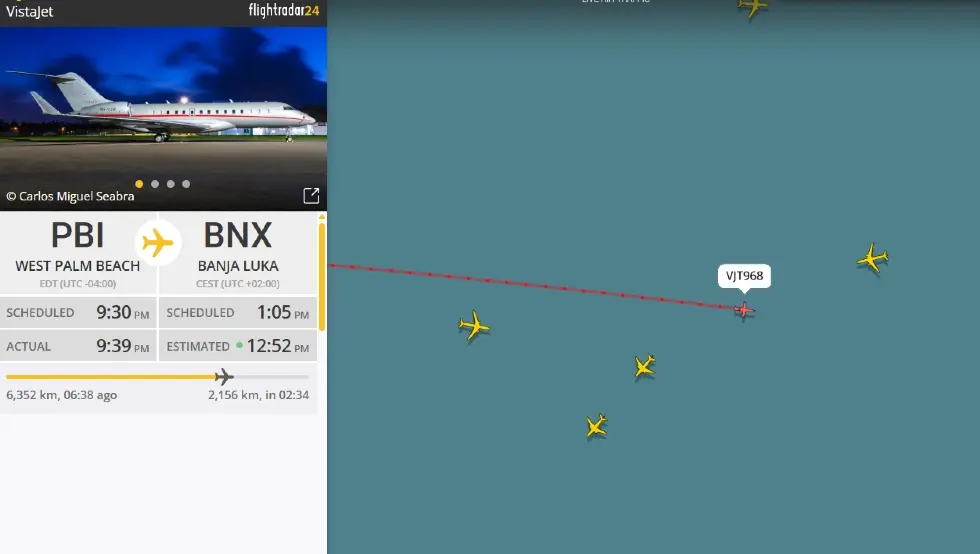The height and width of the screenshot is (554, 980).
Task: Open external link icon on aircraft photo
Action: click(x=311, y=196)
